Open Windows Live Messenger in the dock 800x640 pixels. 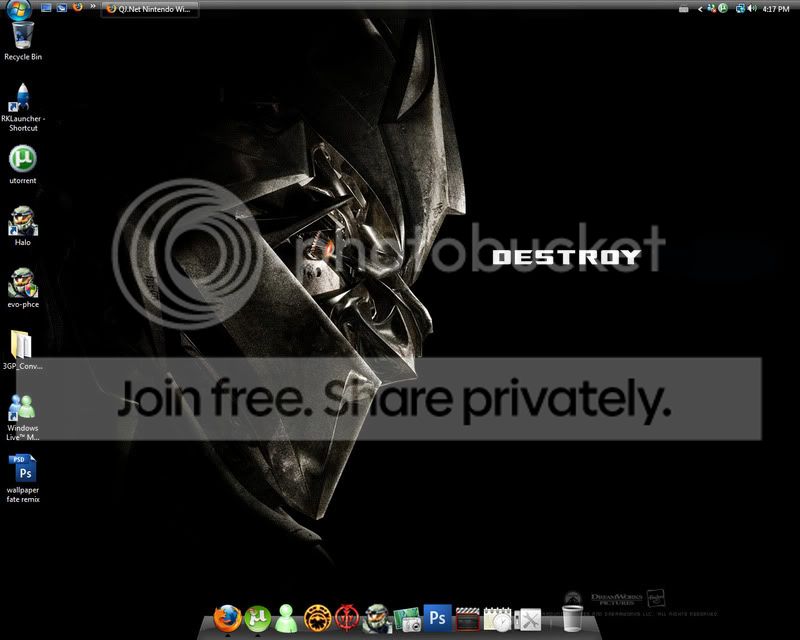pyautogui.click(x=288, y=617)
